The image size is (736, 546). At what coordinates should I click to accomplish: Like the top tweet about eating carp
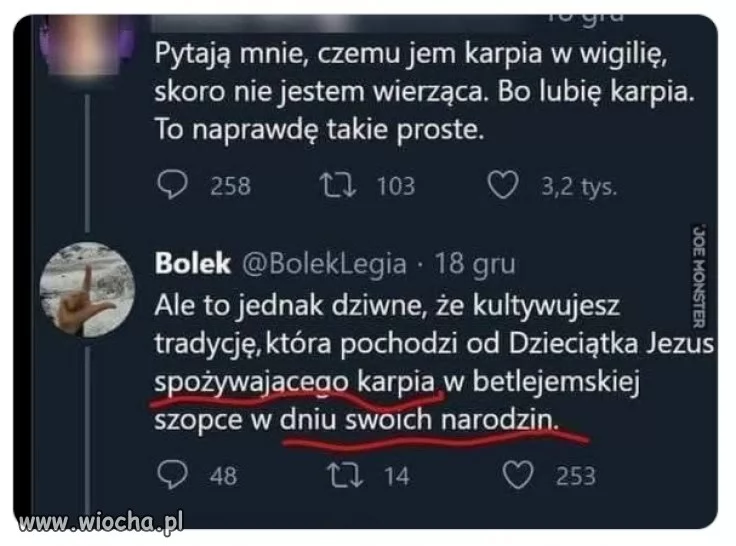502,186
